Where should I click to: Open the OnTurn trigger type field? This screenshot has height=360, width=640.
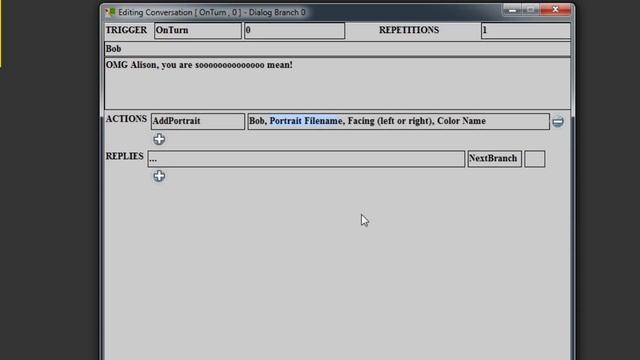198,31
